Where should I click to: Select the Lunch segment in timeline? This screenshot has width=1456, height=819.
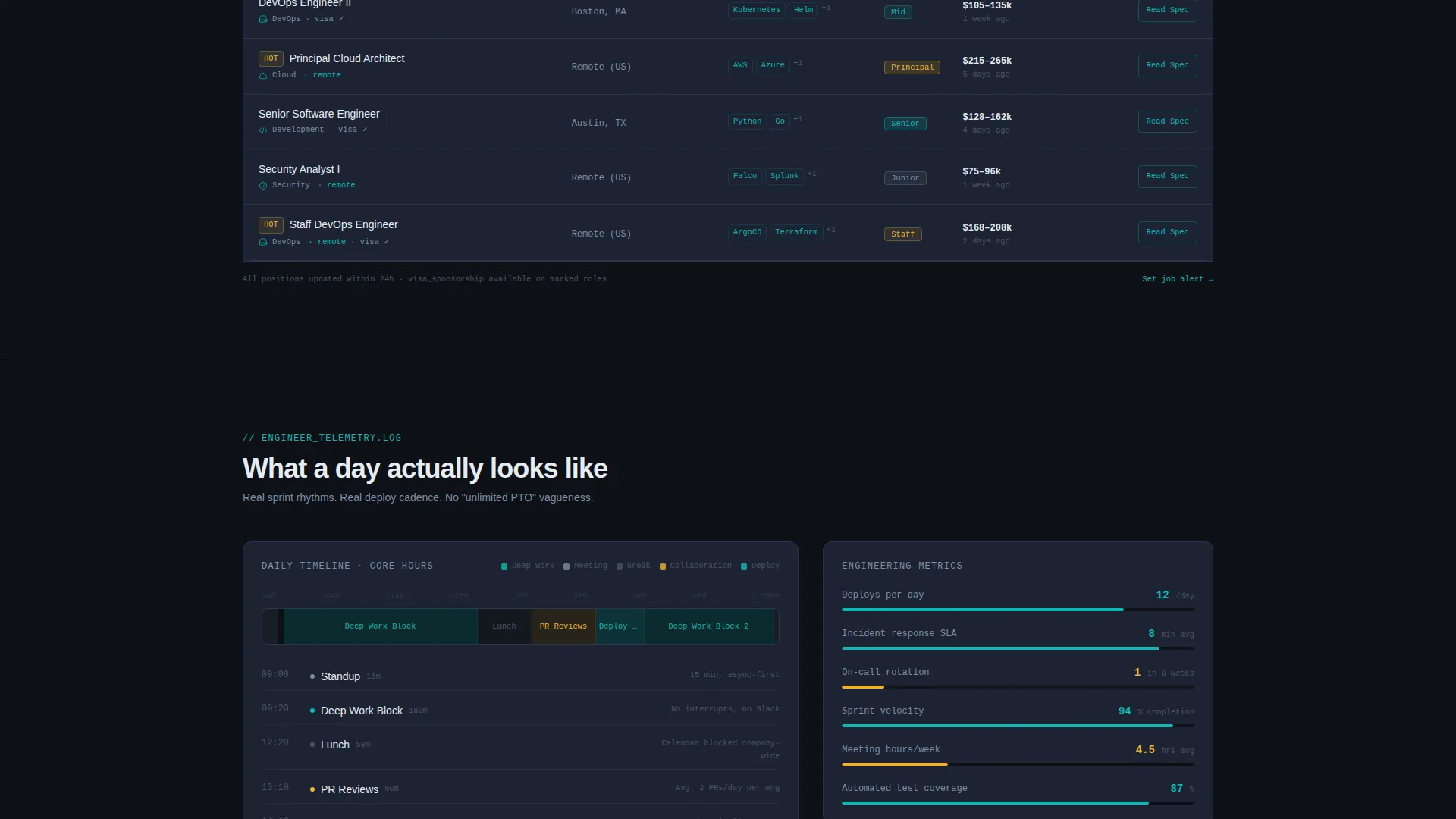504,626
